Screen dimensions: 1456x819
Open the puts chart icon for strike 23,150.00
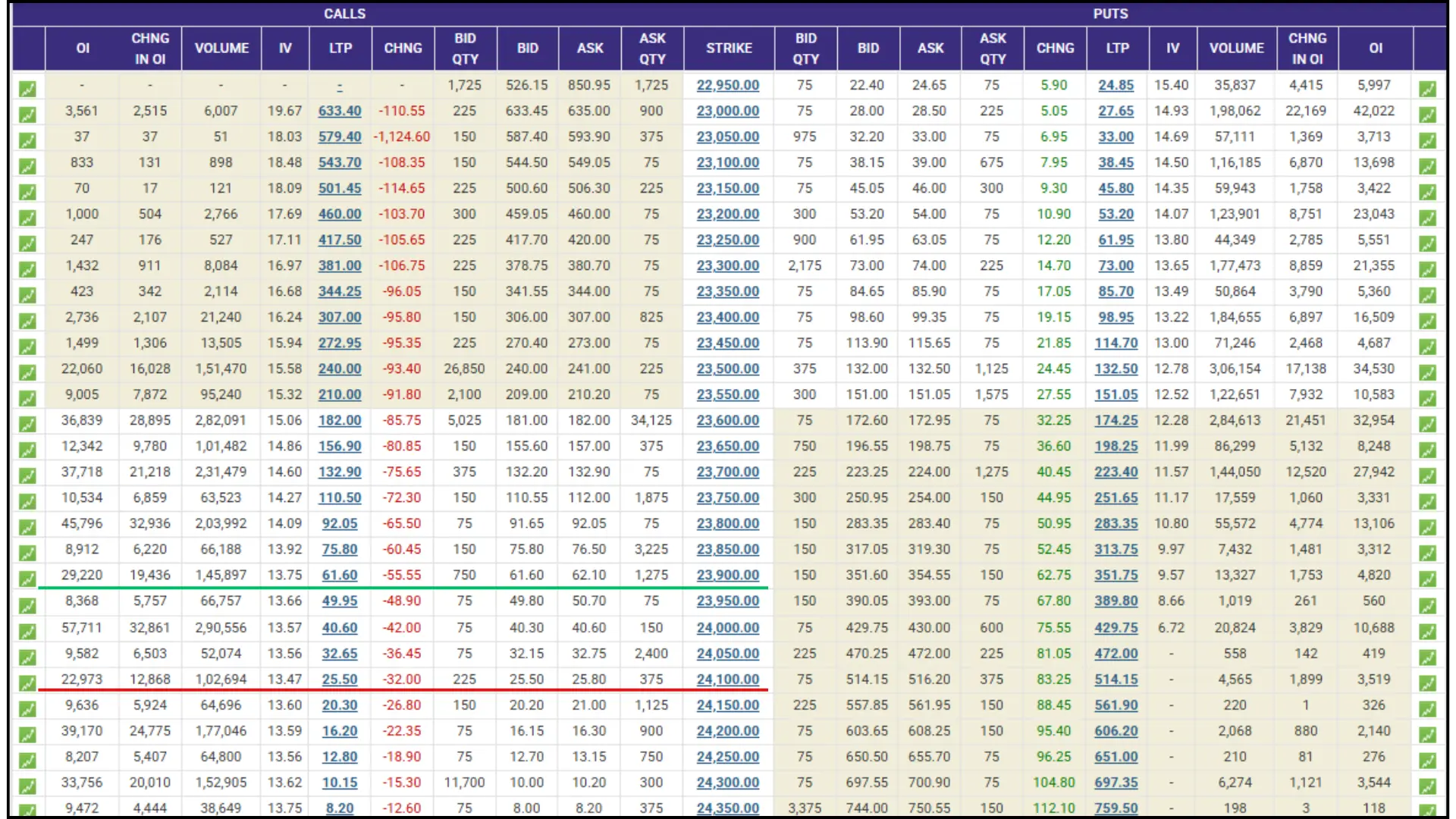[1428, 192]
